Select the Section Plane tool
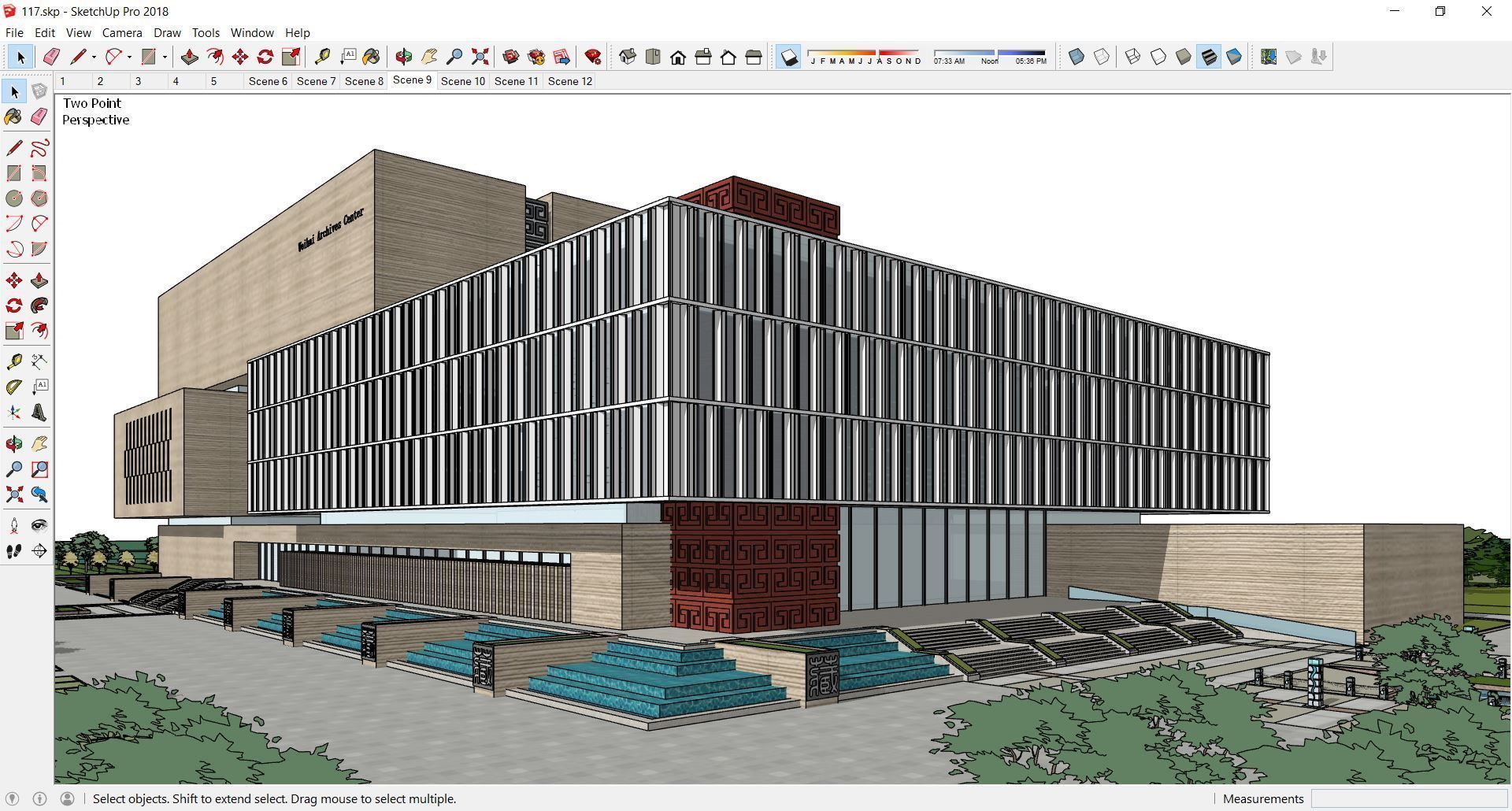1512x811 pixels. [39, 551]
